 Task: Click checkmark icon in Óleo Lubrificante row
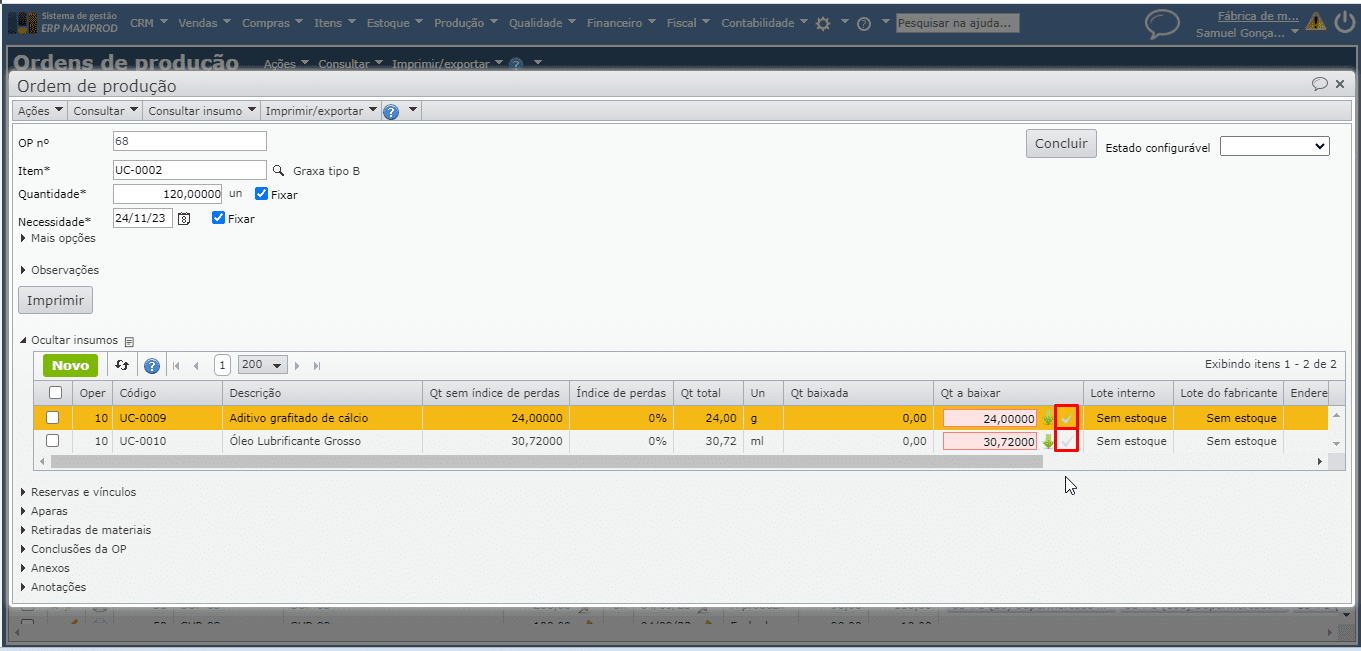[x=1067, y=441]
